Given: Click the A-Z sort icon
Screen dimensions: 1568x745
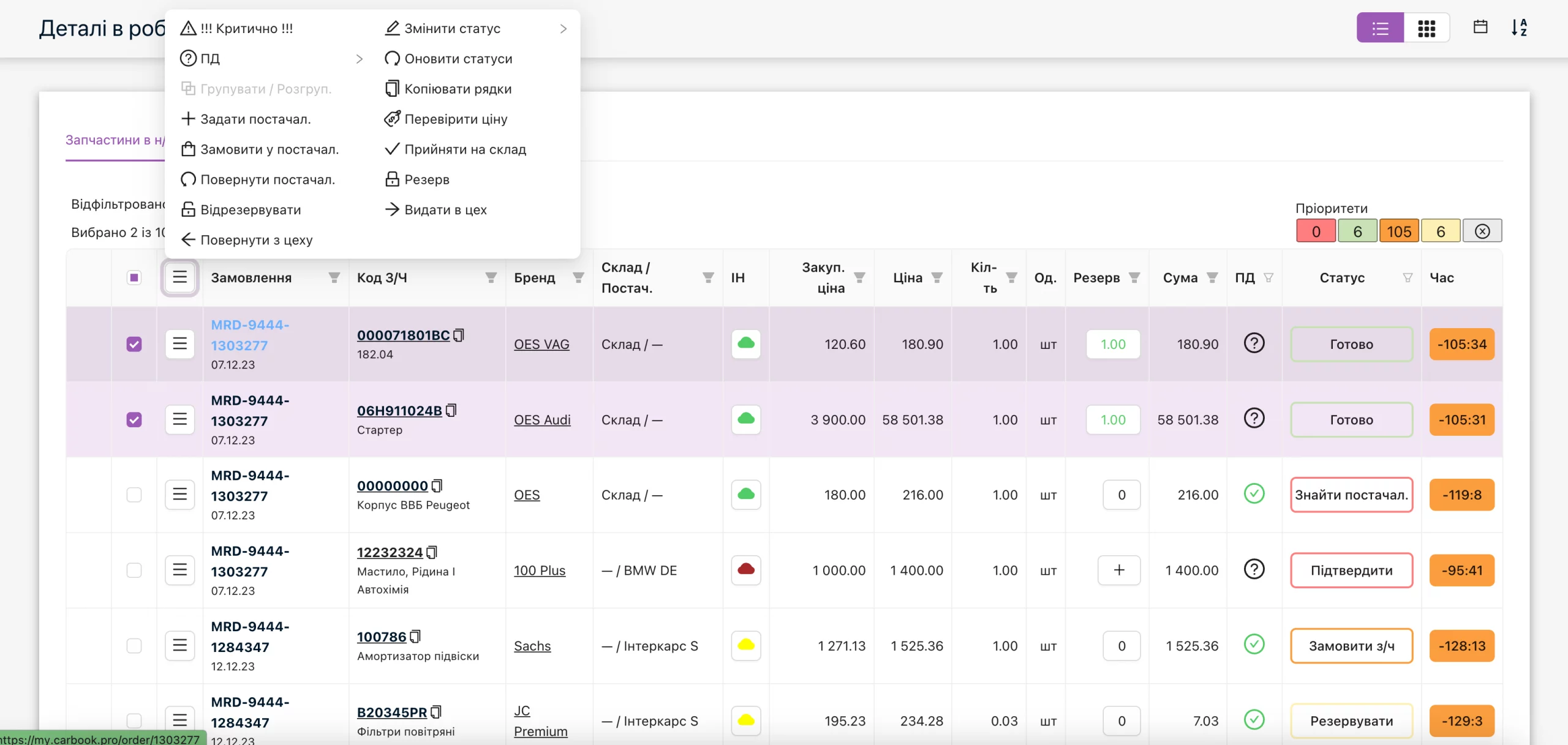Looking at the screenshot, I should tap(1519, 28).
